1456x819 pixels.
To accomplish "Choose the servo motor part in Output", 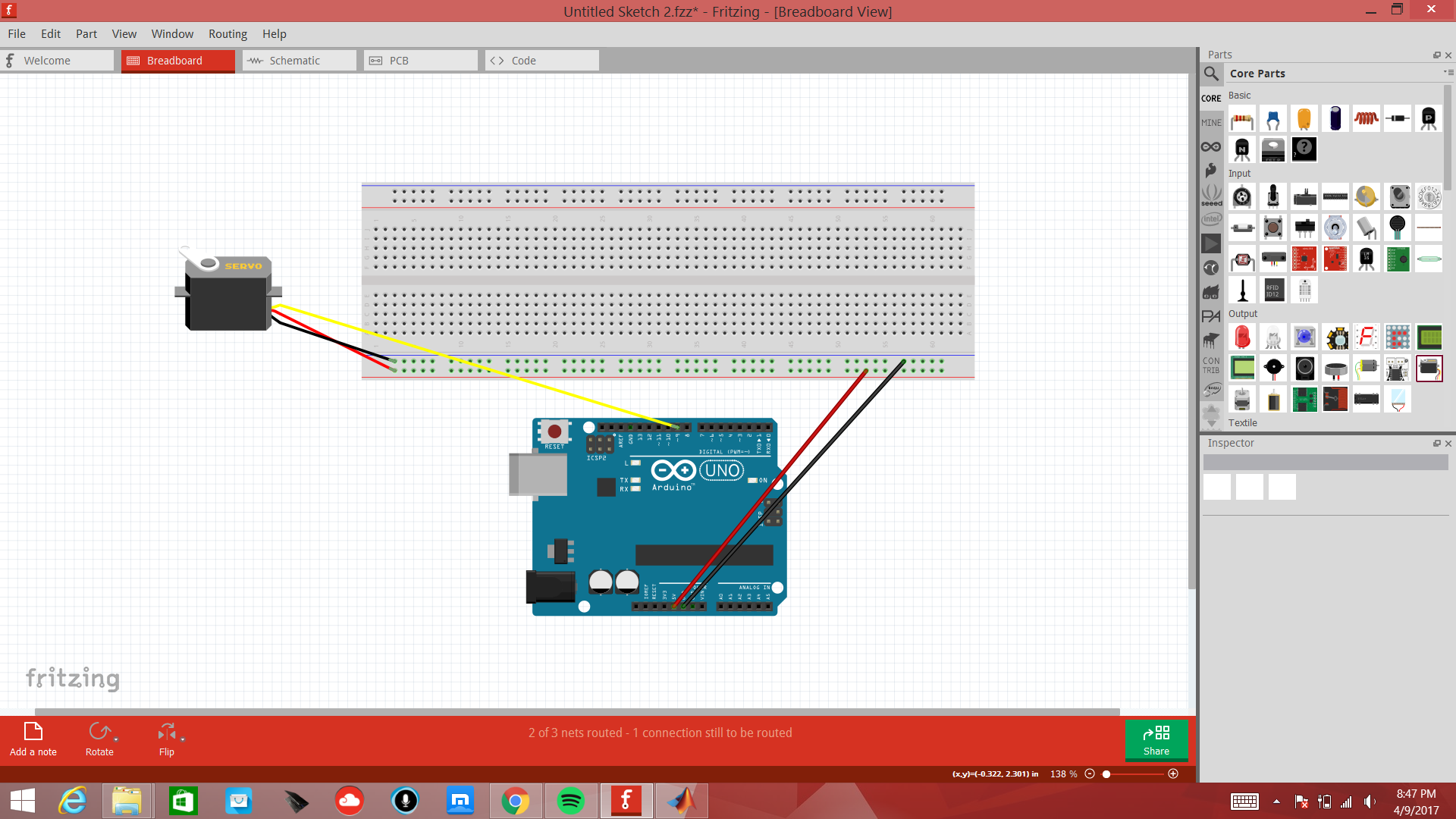I will (x=1430, y=368).
